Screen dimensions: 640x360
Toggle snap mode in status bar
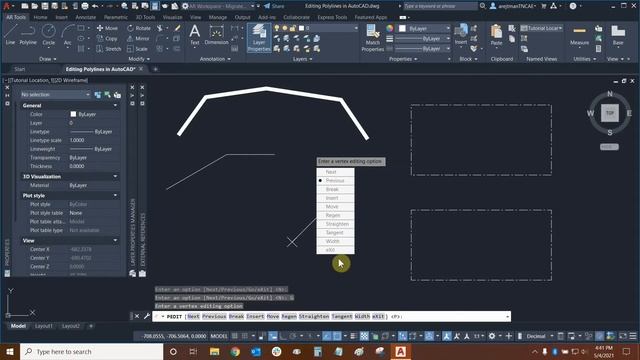(x=244, y=336)
